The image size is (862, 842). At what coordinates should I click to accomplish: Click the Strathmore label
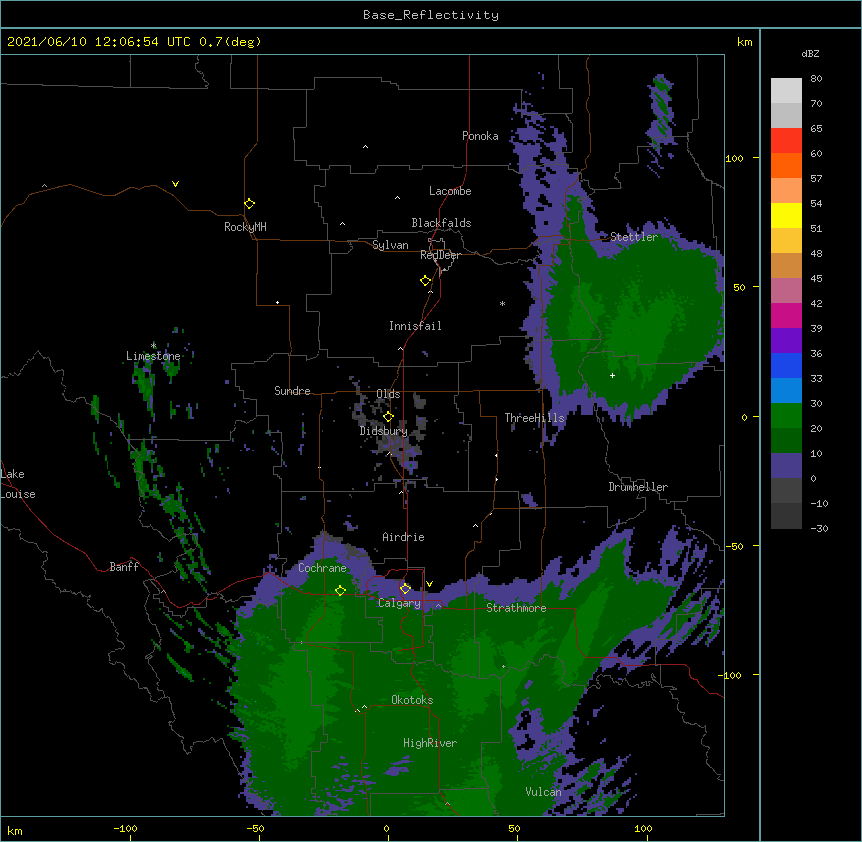click(516, 608)
